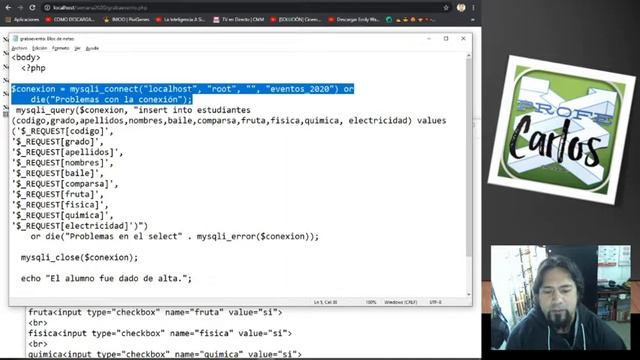Click the Windows (CRLF) status bar entry
640x360 pixels.
(400, 302)
